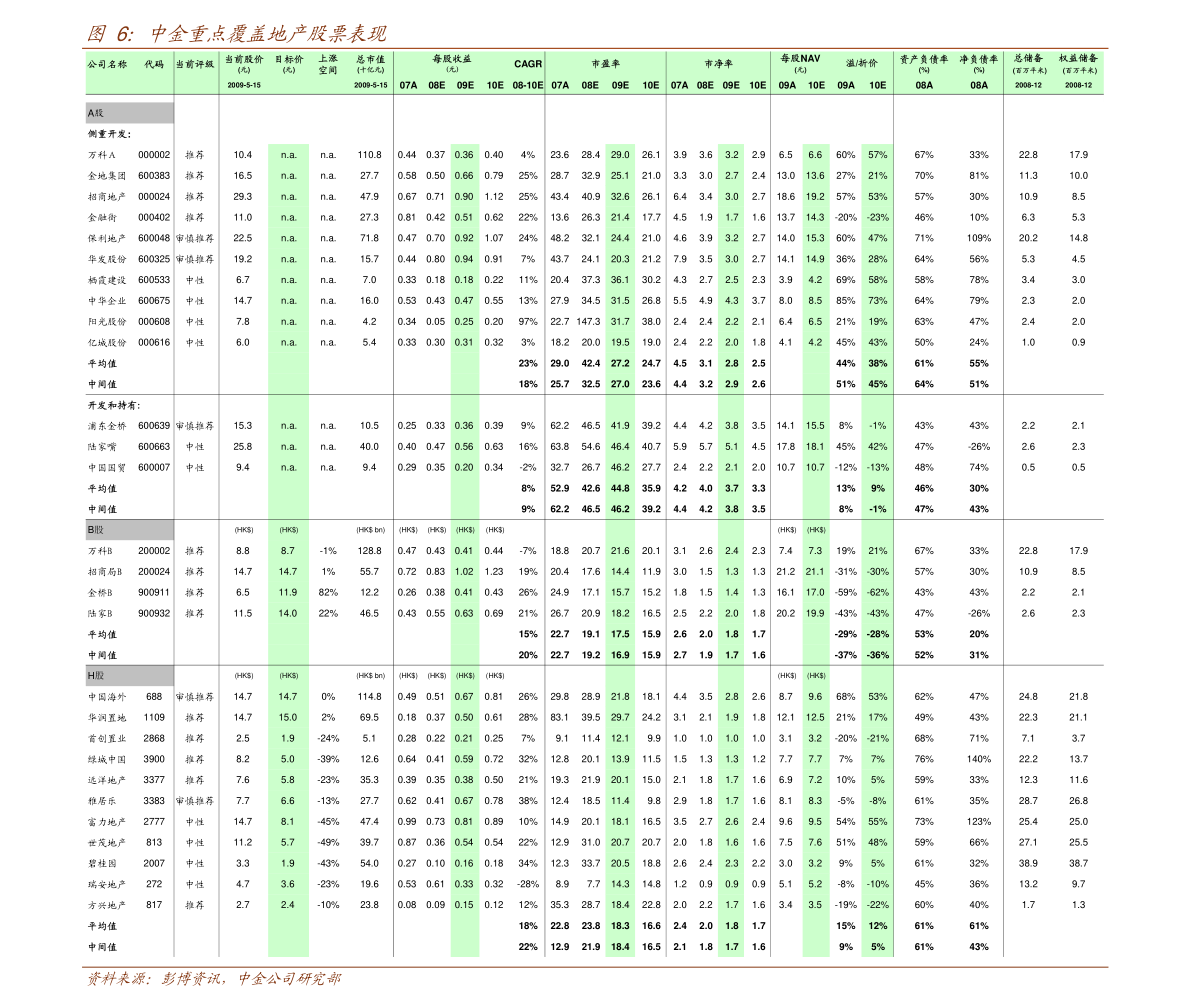
Task: Click the '净负债率' column header
Action: [x=979, y=59]
